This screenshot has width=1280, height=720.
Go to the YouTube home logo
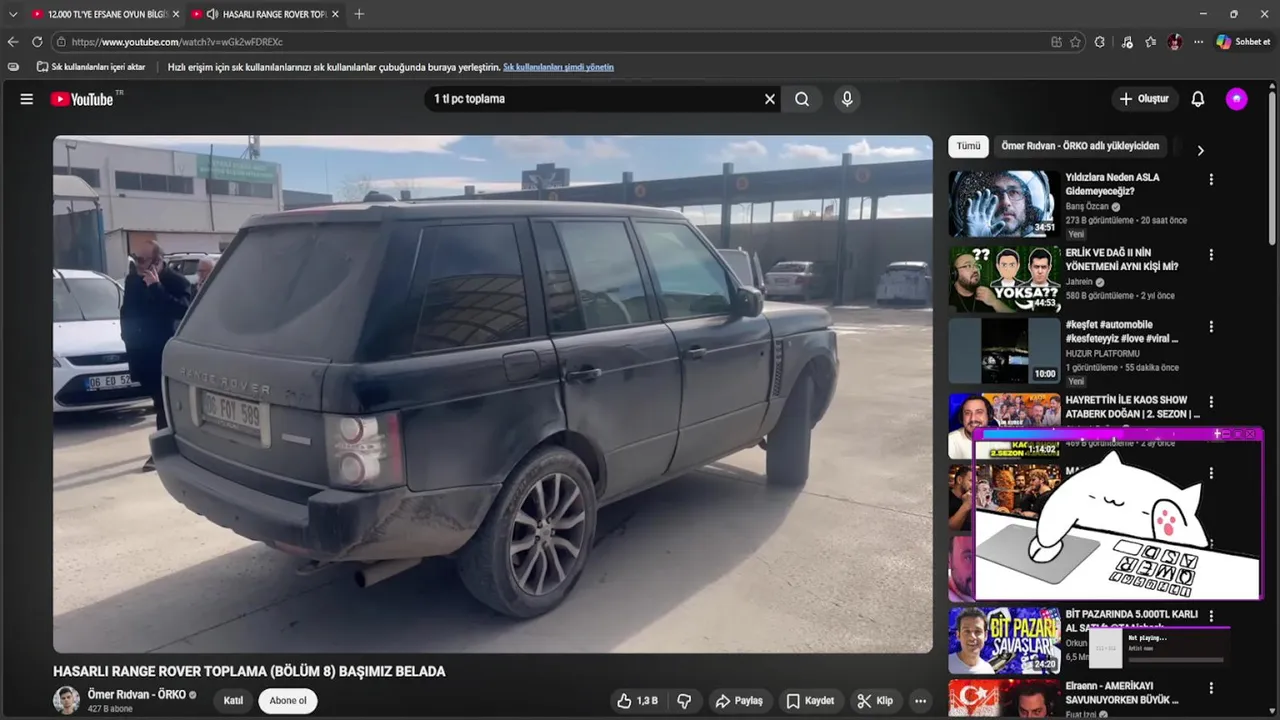click(x=82, y=99)
